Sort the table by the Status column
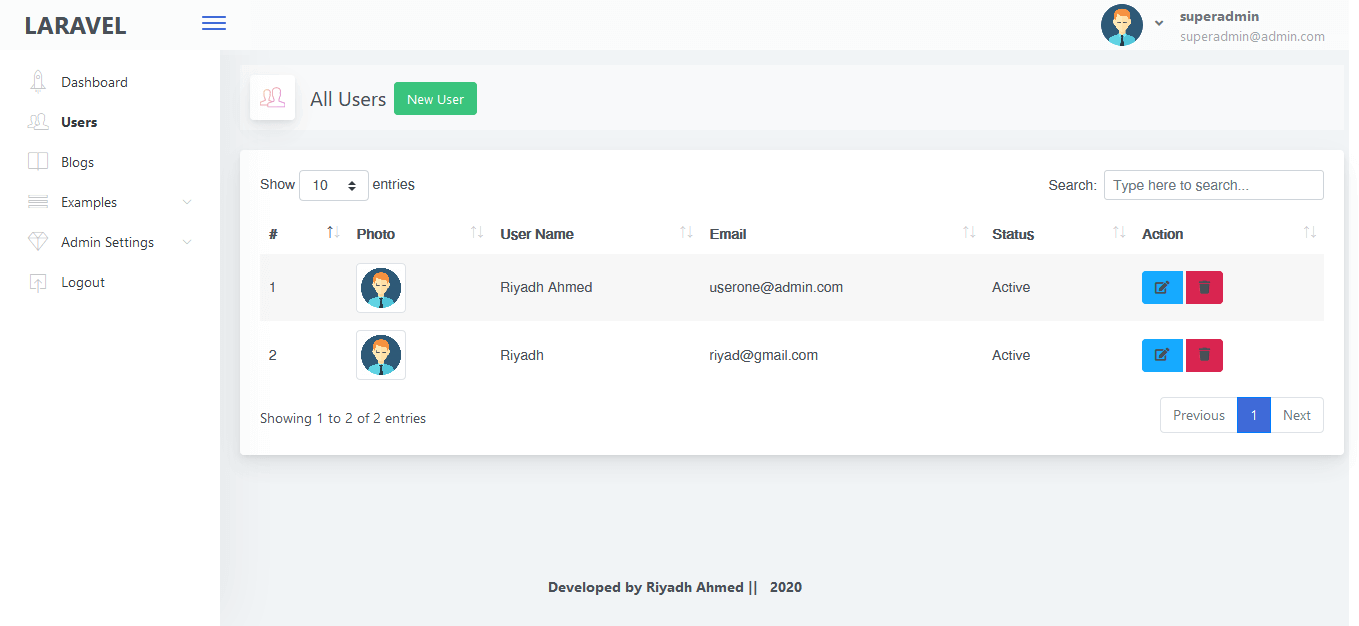Screen dimensions: 1359x626 [1058, 234]
